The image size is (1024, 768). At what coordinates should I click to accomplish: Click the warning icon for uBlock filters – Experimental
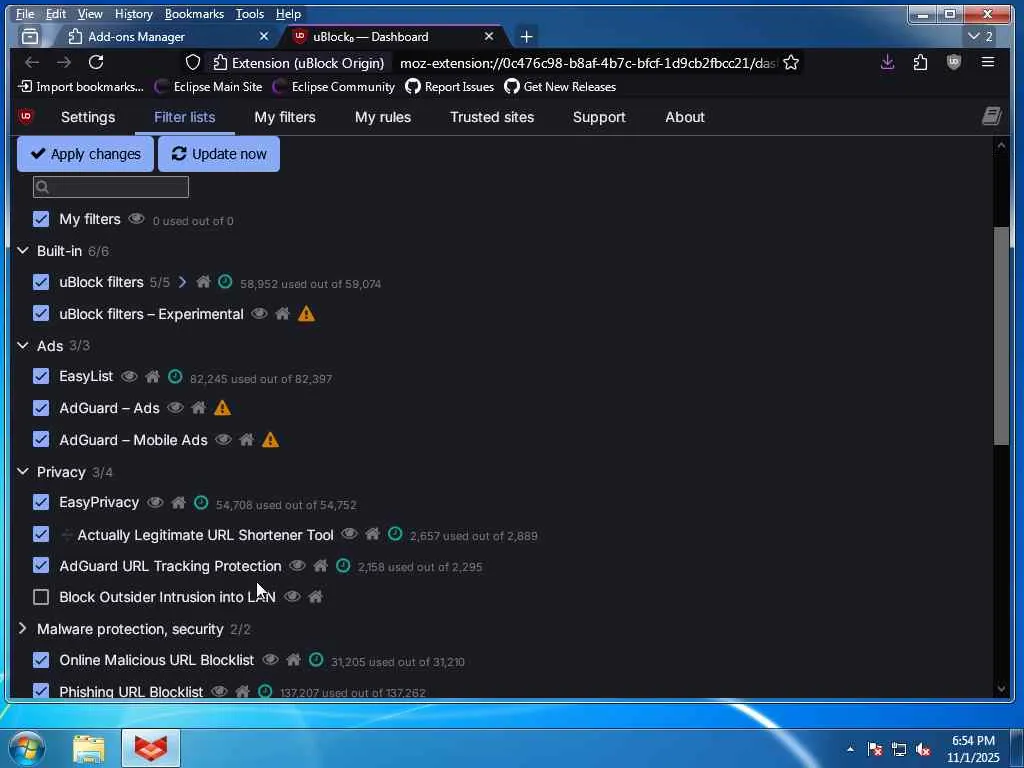306,314
